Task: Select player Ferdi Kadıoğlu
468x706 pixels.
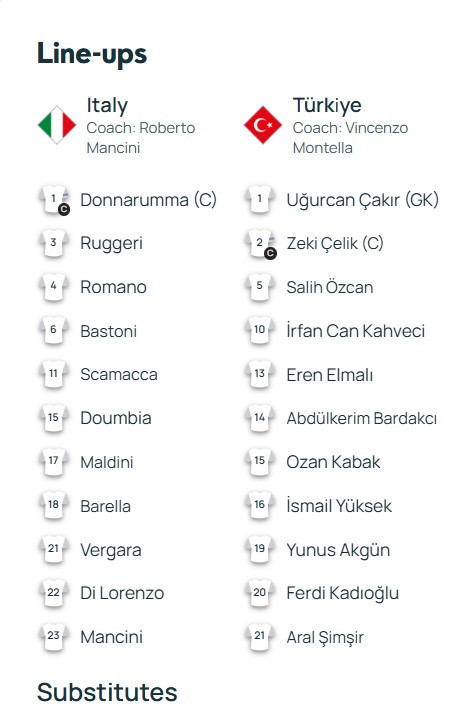Action: [x=343, y=593]
